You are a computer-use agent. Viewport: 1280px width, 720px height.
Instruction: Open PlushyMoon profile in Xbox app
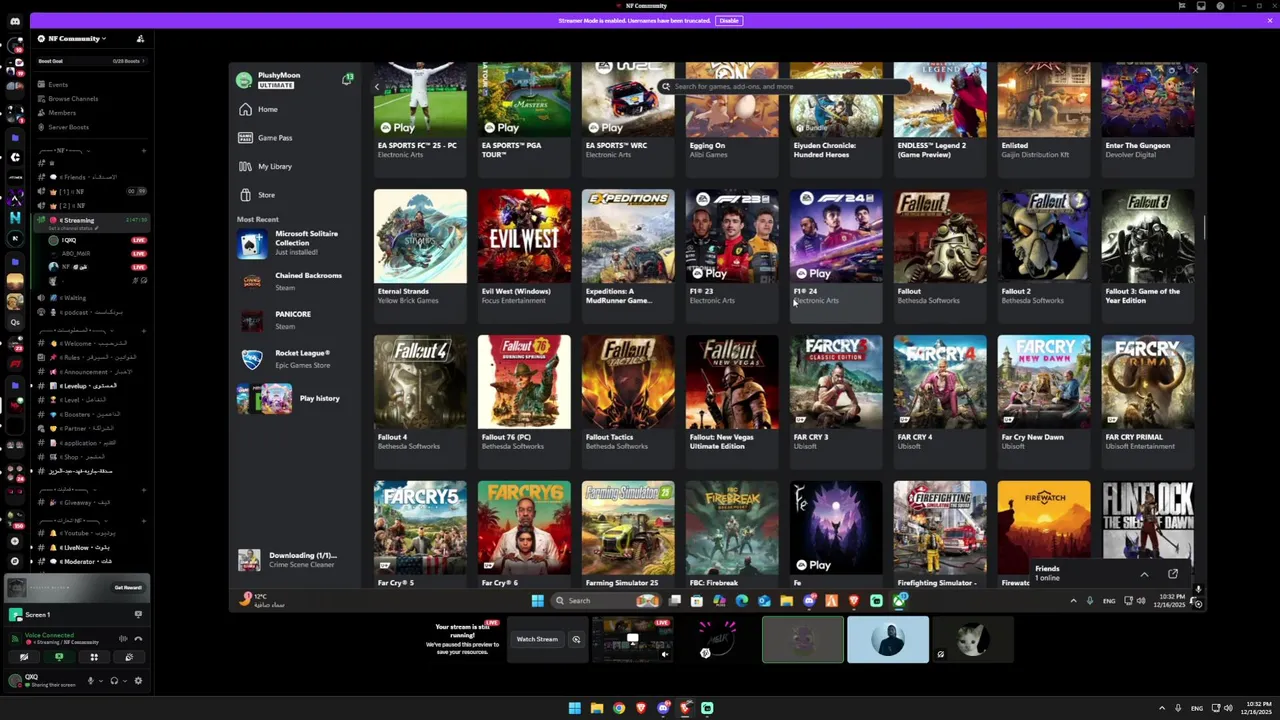[268, 80]
